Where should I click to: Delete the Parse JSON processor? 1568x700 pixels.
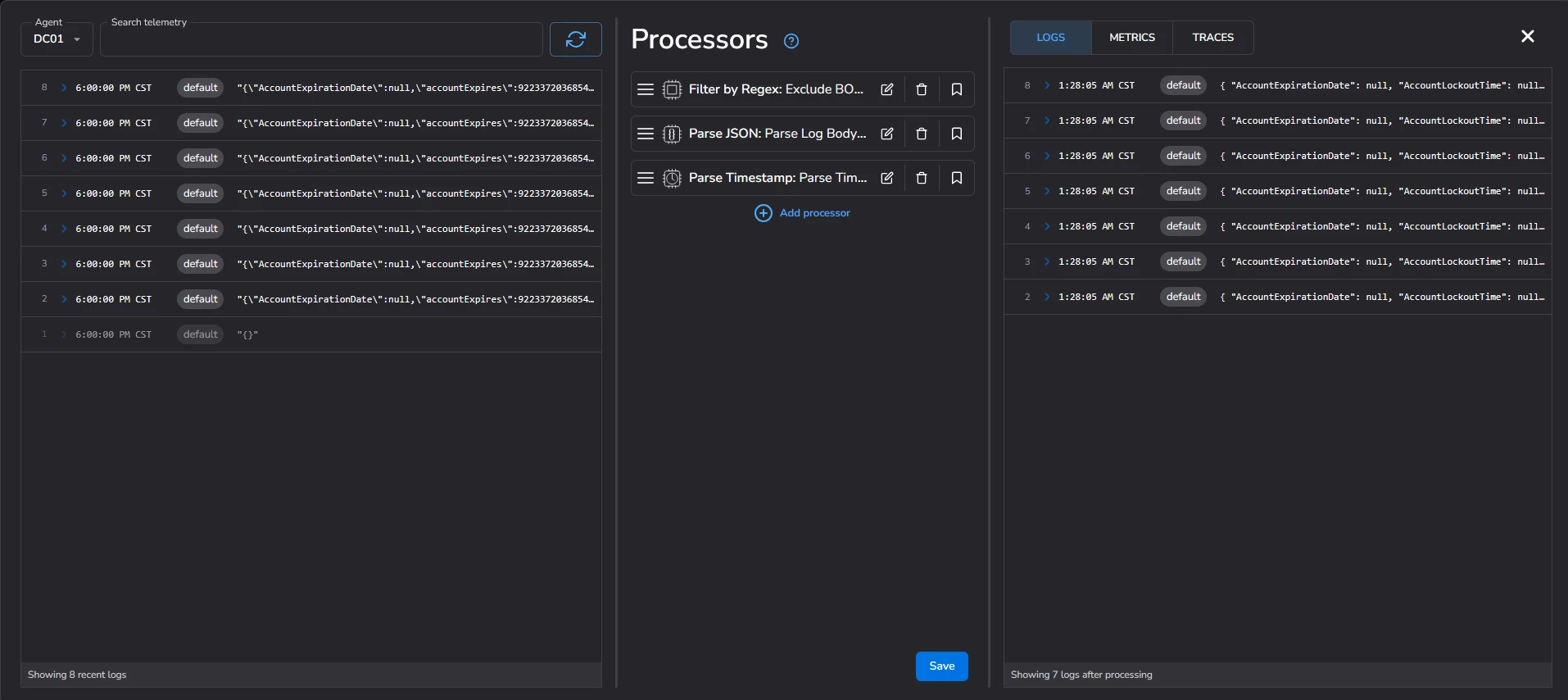922,134
